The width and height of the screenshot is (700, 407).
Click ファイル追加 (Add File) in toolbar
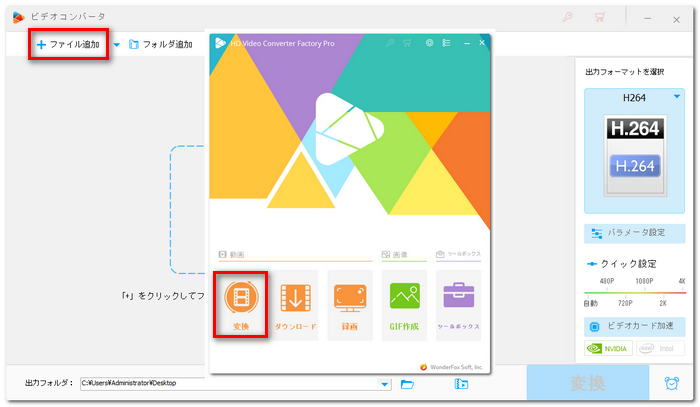click(x=69, y=45)
